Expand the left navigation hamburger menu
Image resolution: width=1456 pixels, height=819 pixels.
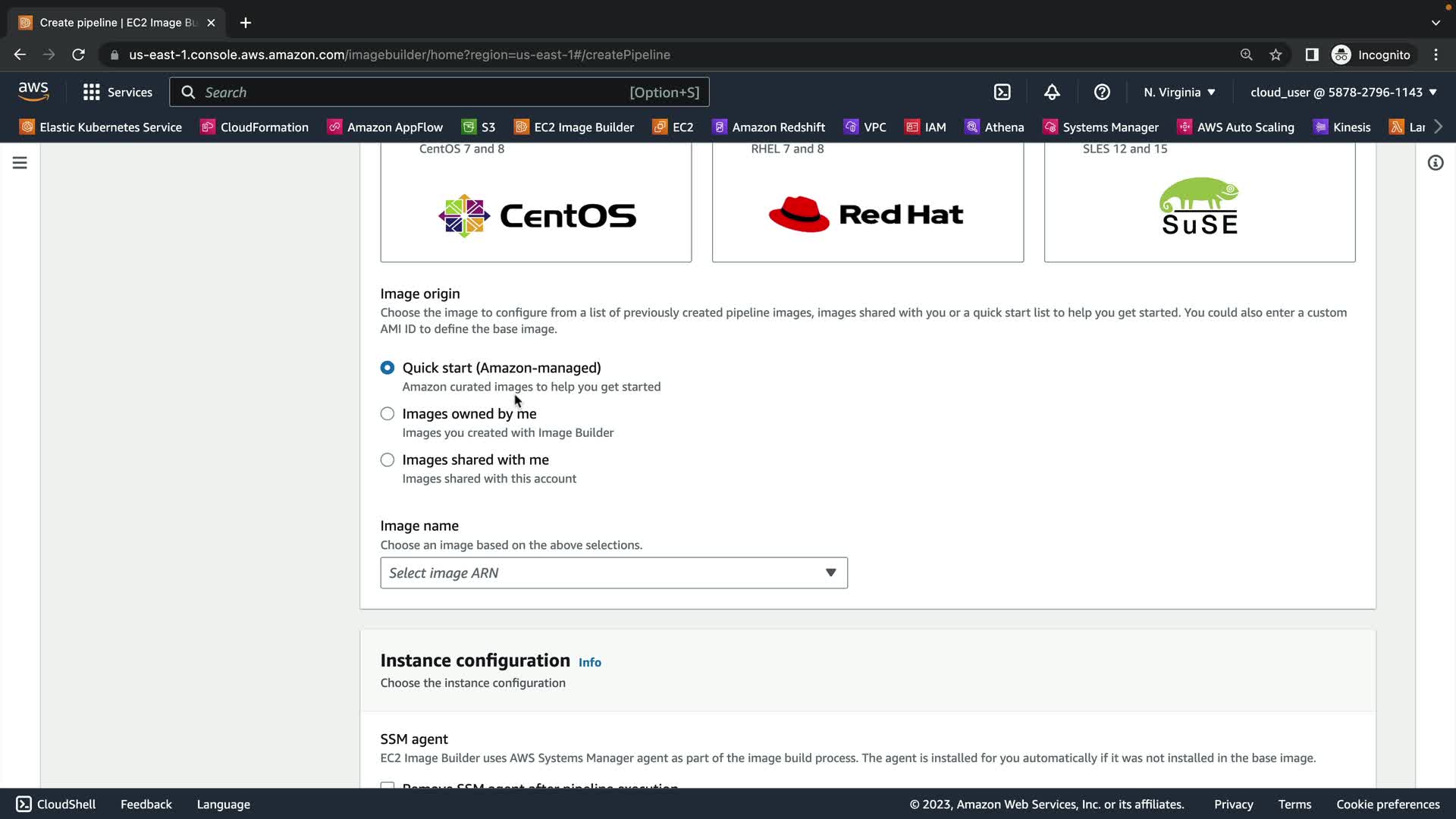coord(20,163)
